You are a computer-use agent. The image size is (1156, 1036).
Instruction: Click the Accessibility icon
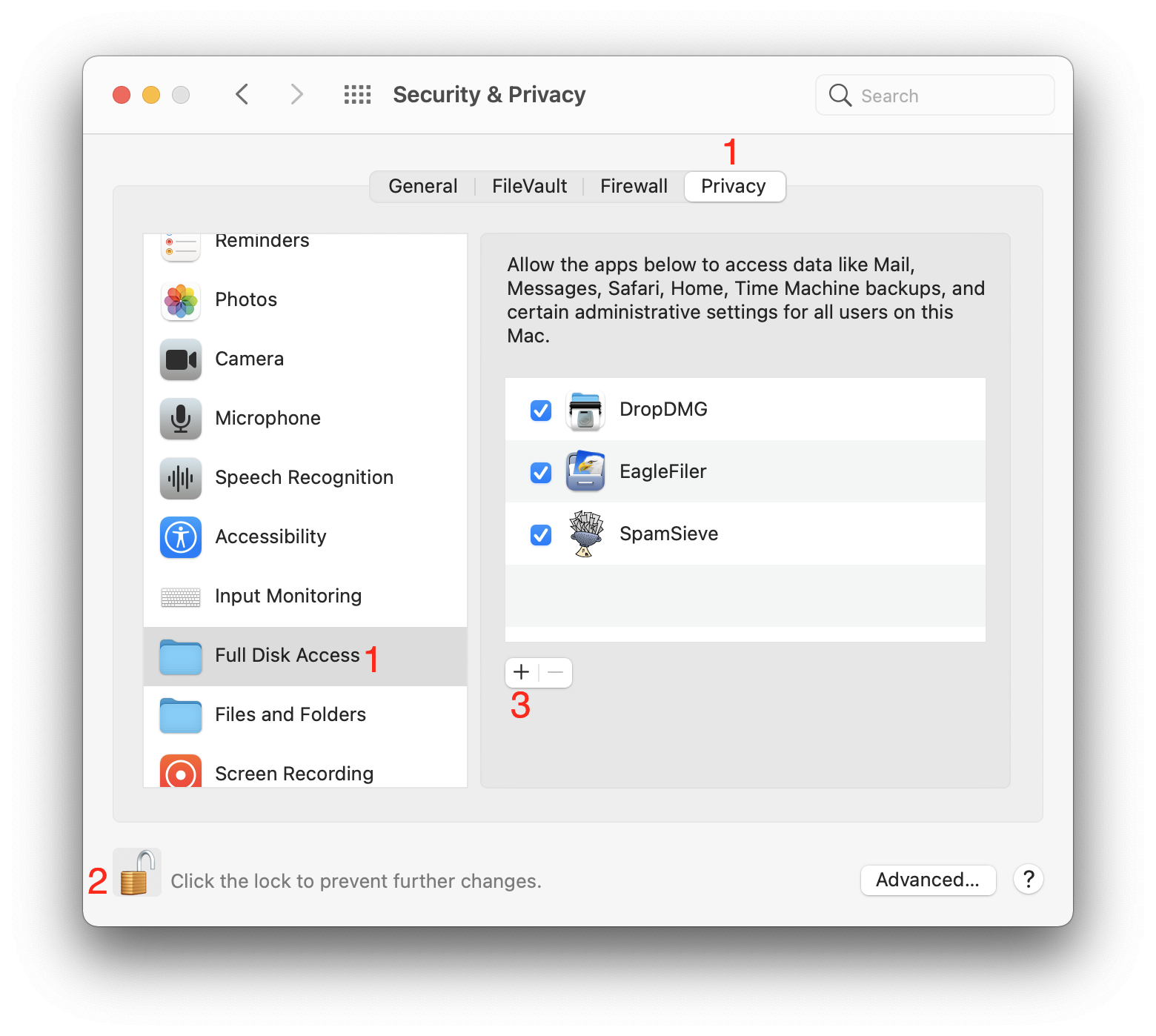pos(180,538)
